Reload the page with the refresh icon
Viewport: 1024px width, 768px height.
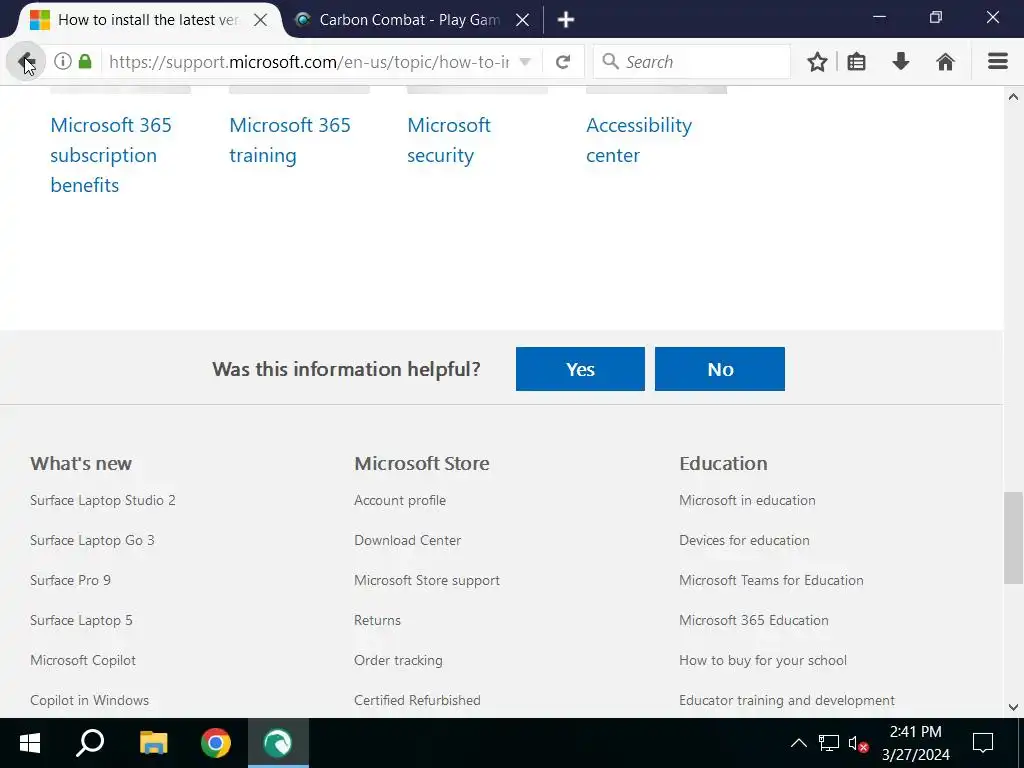[x=563, y=62]
